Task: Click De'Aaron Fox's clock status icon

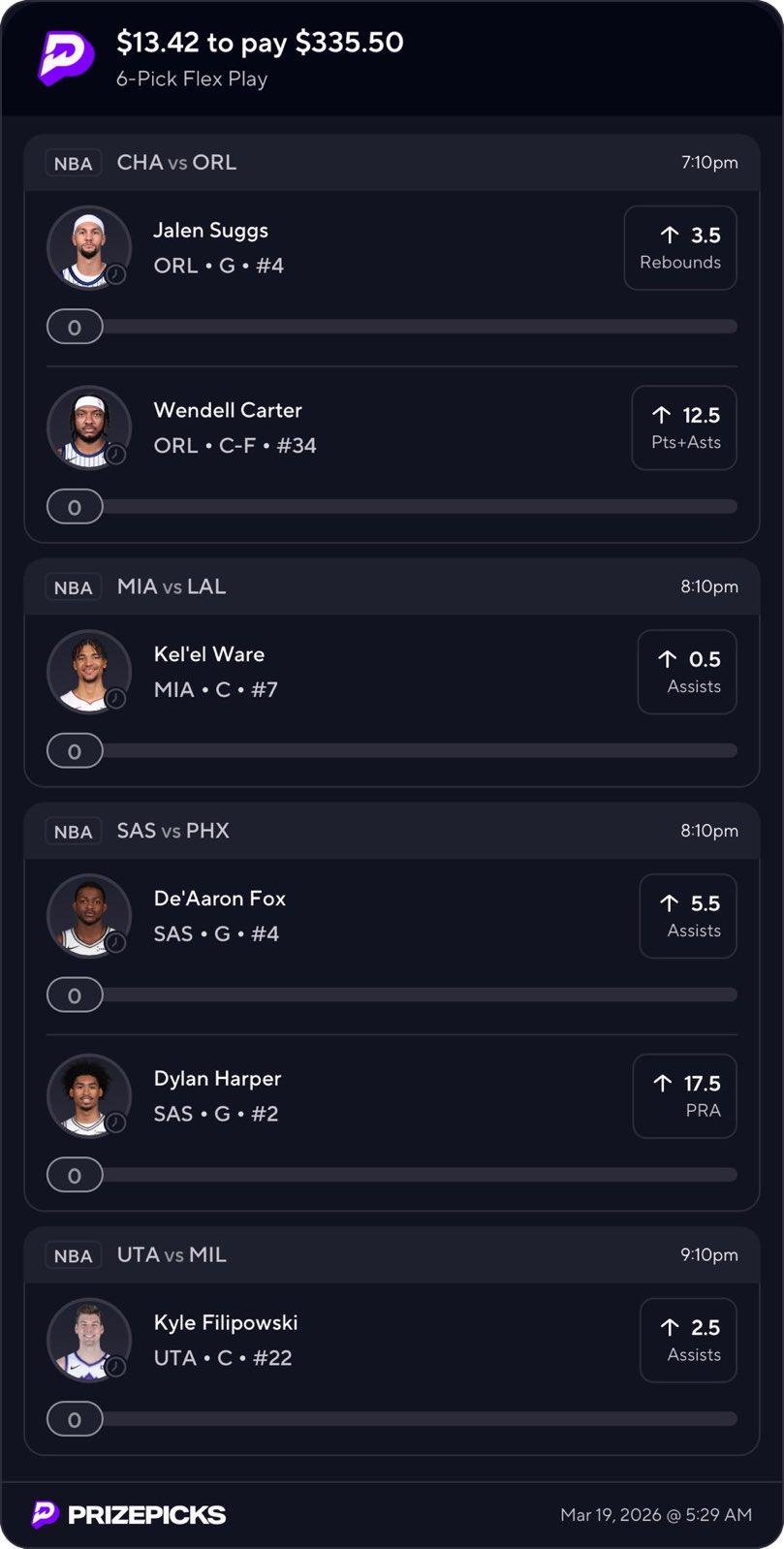Action: [x=116, y=942]
